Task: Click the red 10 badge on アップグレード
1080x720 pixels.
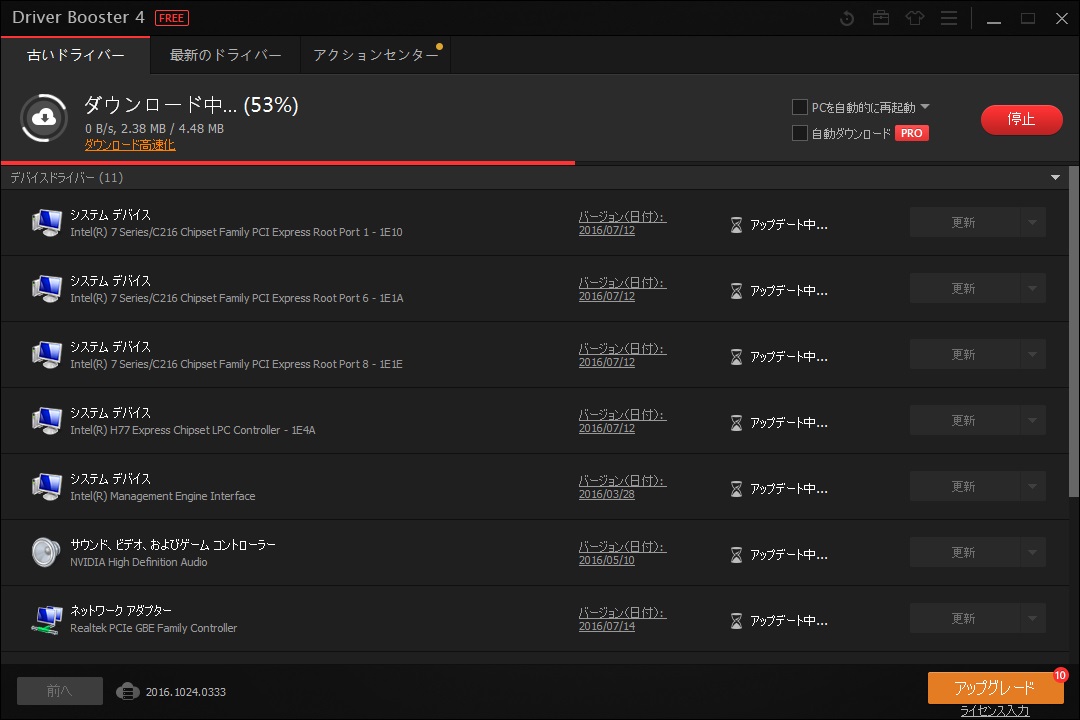Action: click(1061, 675)
